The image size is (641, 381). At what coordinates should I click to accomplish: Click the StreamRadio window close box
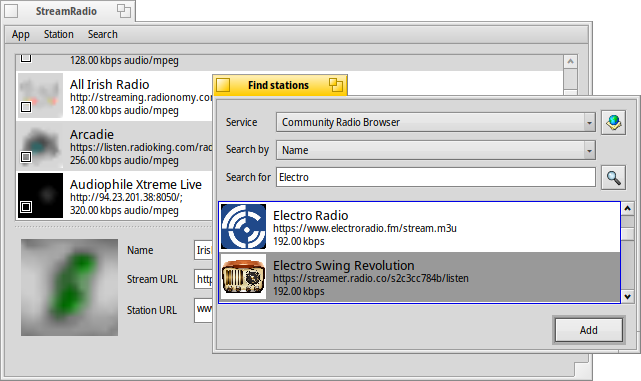coord(11,11)
